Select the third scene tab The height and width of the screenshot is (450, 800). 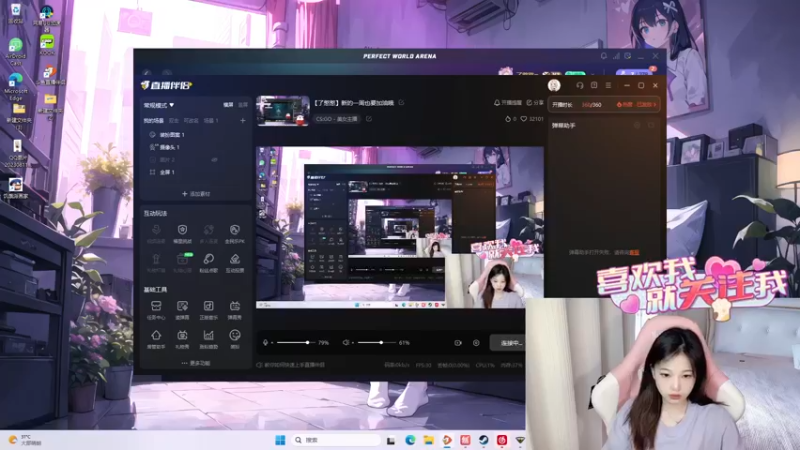191,121
